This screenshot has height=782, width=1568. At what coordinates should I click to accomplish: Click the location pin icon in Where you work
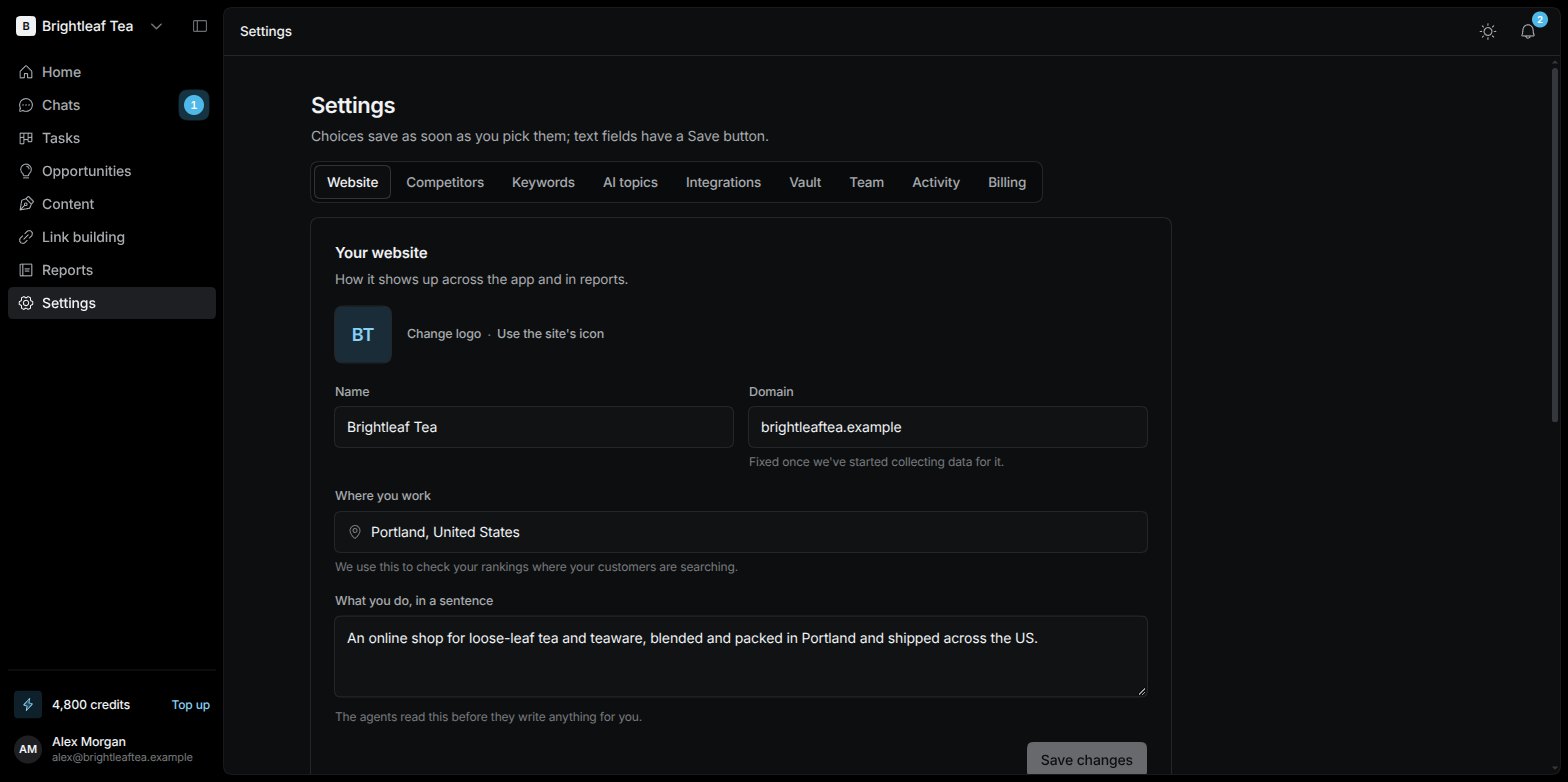click(x=354, y=532)
